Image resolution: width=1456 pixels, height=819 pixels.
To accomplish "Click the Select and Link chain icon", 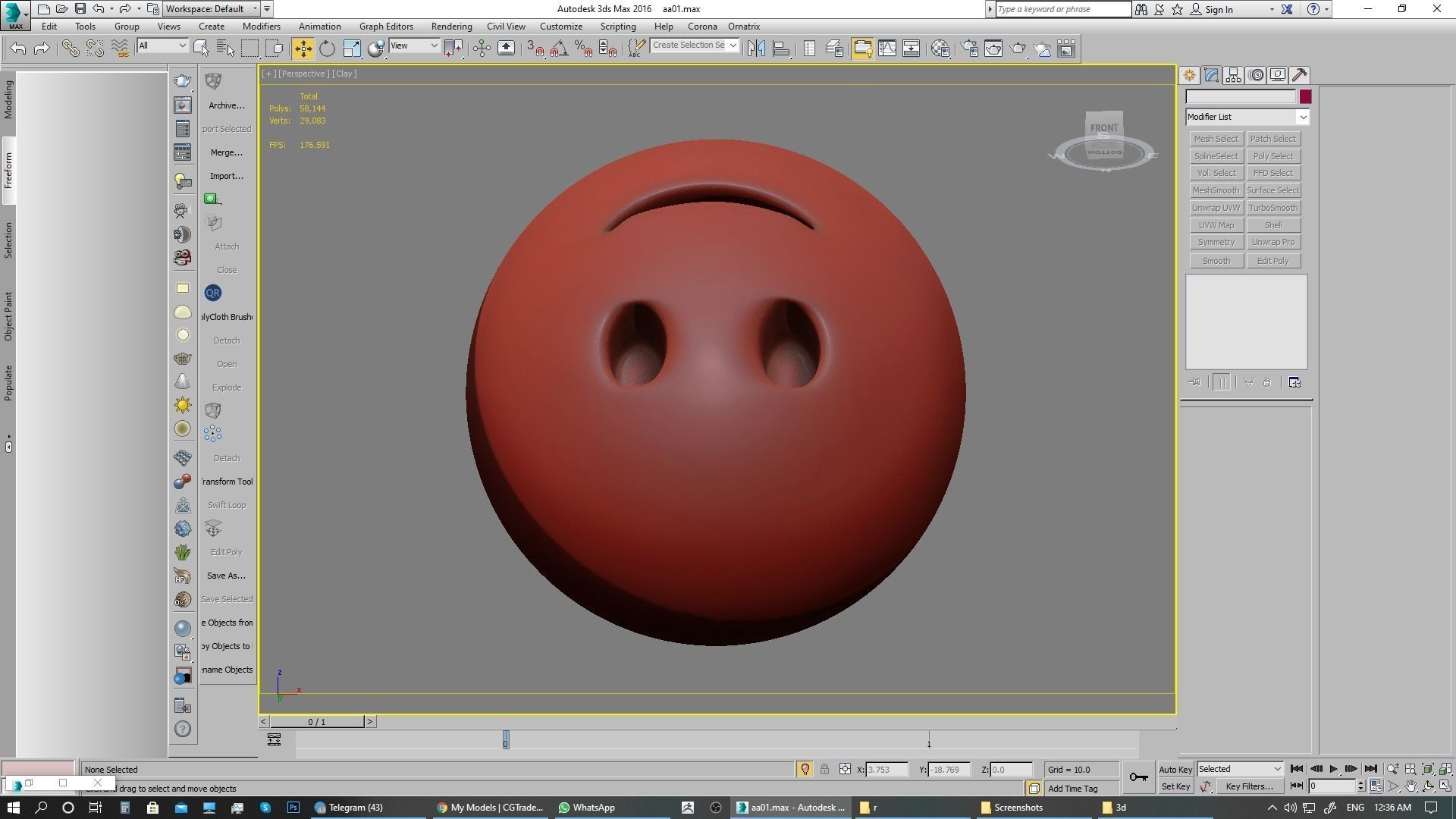I will (x=71, y=49).
